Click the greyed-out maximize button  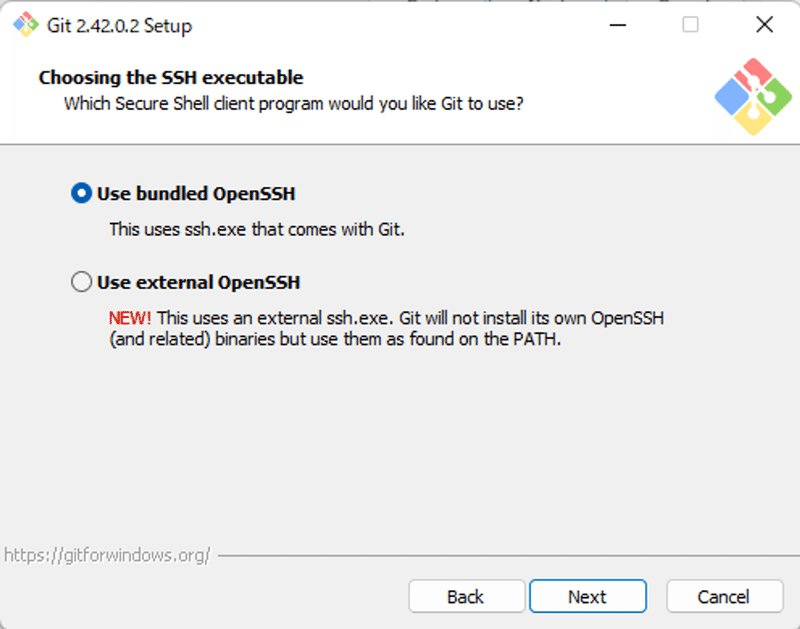(690, 25)
